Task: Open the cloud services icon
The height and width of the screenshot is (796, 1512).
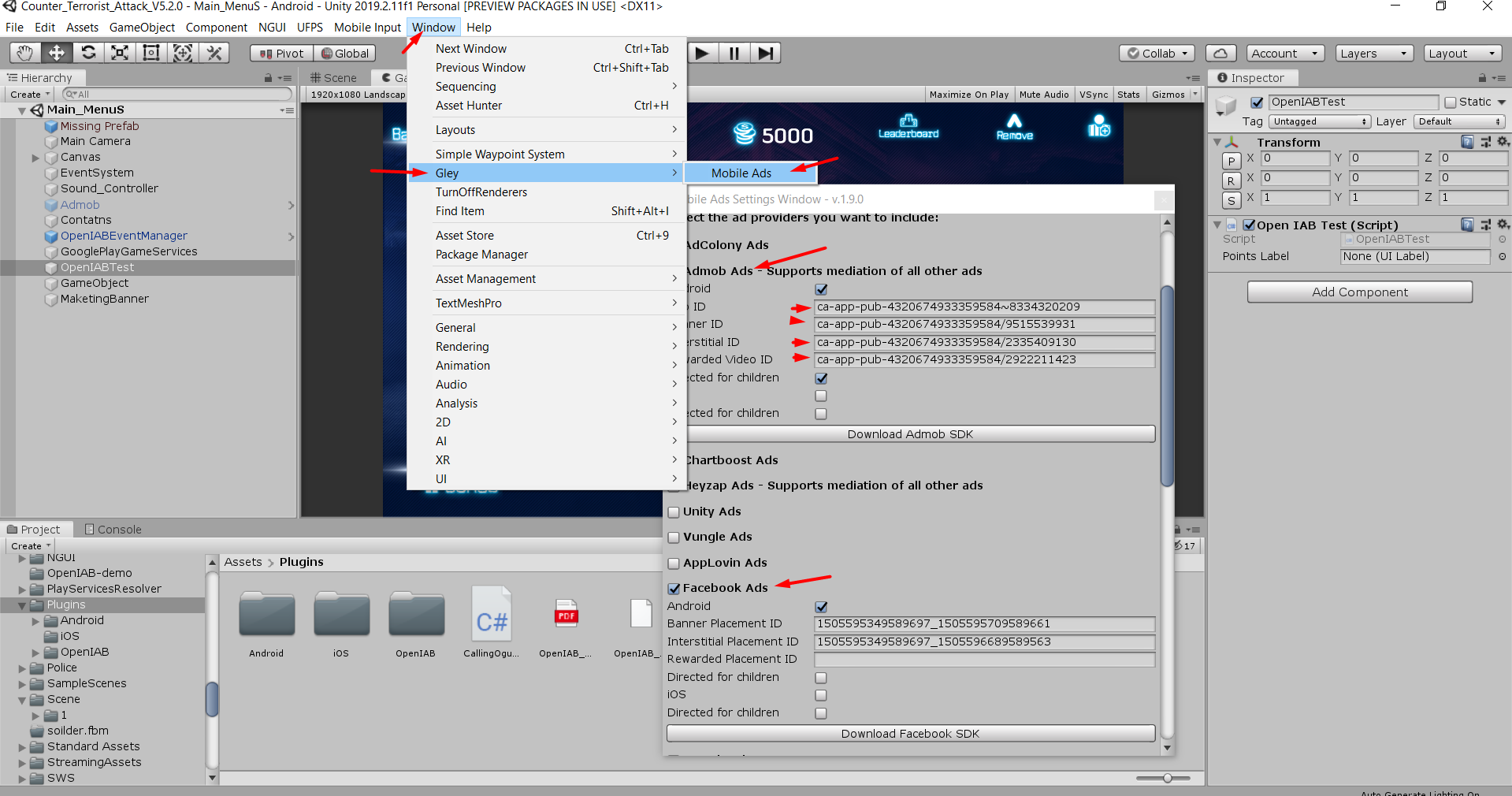Action: point(1220,54)
